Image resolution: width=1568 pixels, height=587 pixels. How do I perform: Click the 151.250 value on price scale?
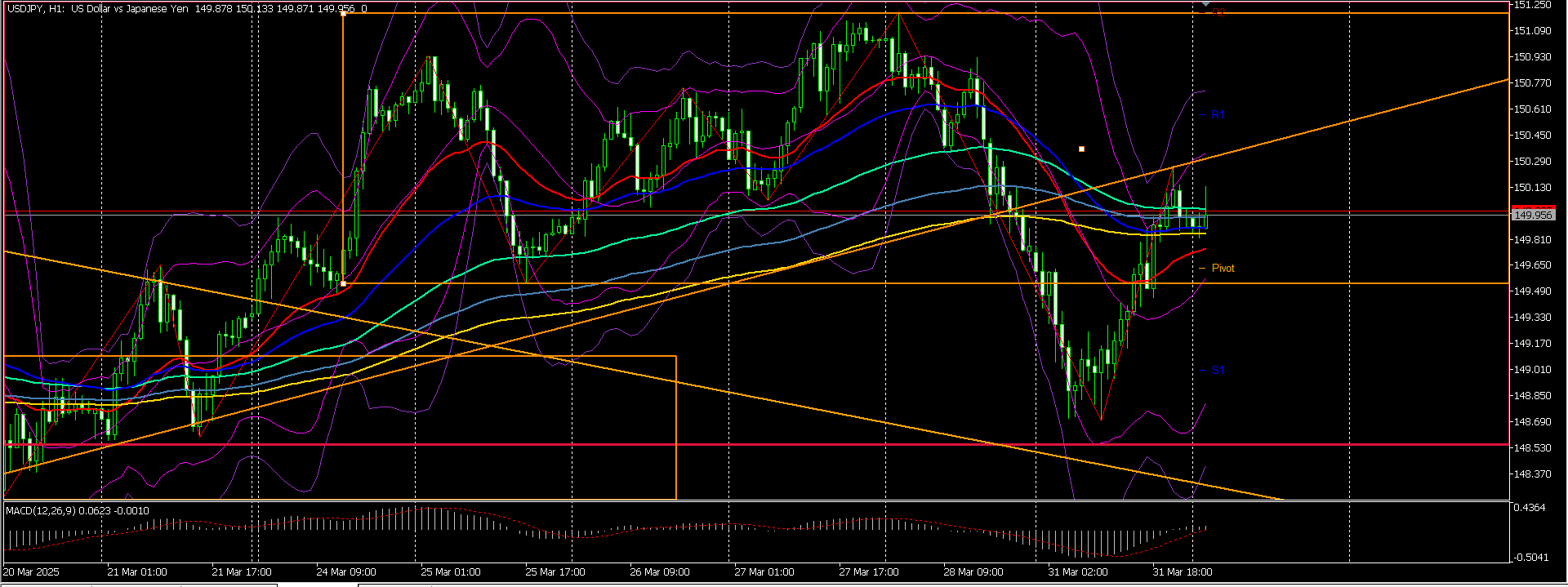[1532, 5]
